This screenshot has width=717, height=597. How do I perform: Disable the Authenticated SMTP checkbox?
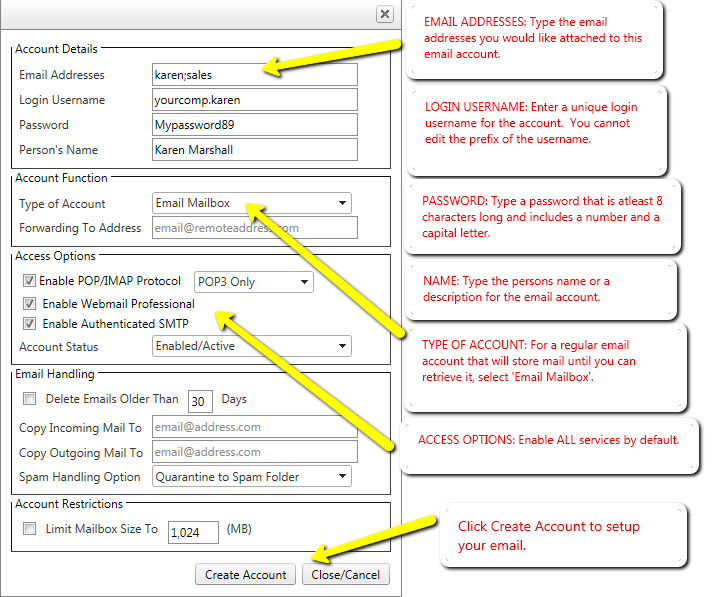(x=30, y=323)
